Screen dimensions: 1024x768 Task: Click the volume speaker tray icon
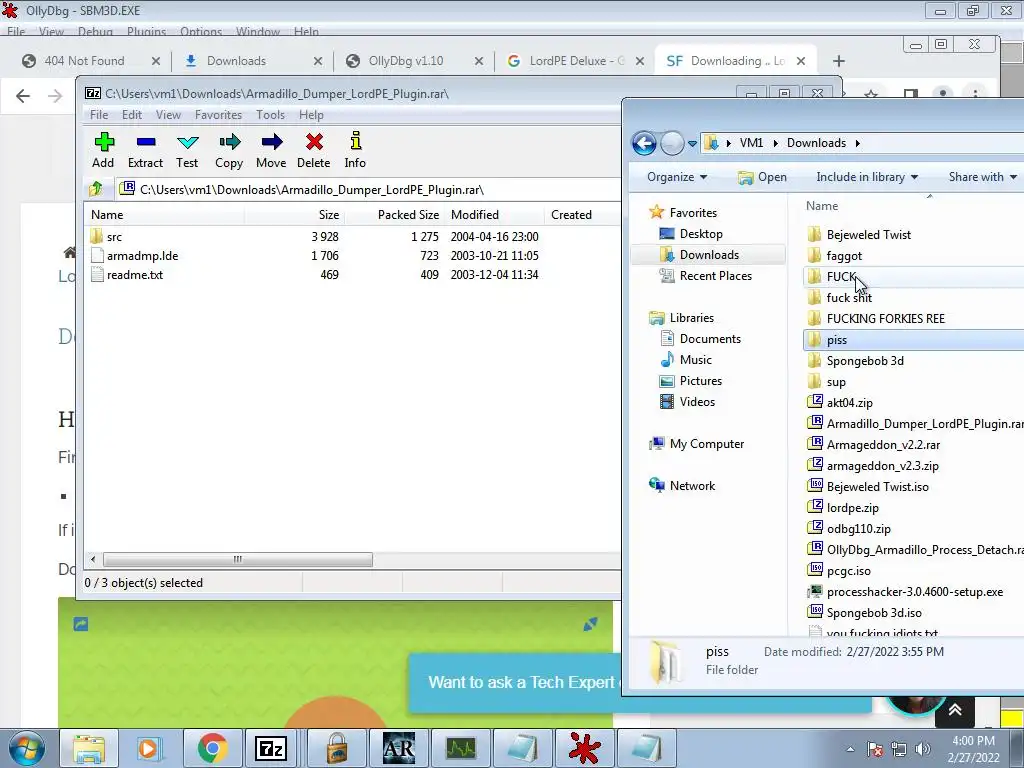[923, 749]
